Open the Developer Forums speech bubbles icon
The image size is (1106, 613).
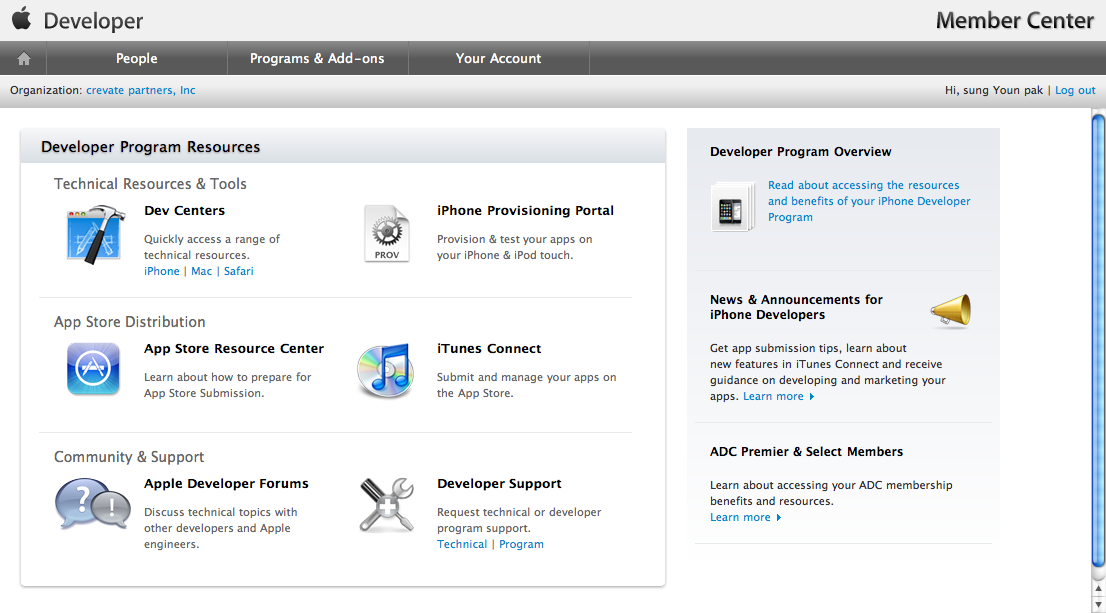(93, 504)
